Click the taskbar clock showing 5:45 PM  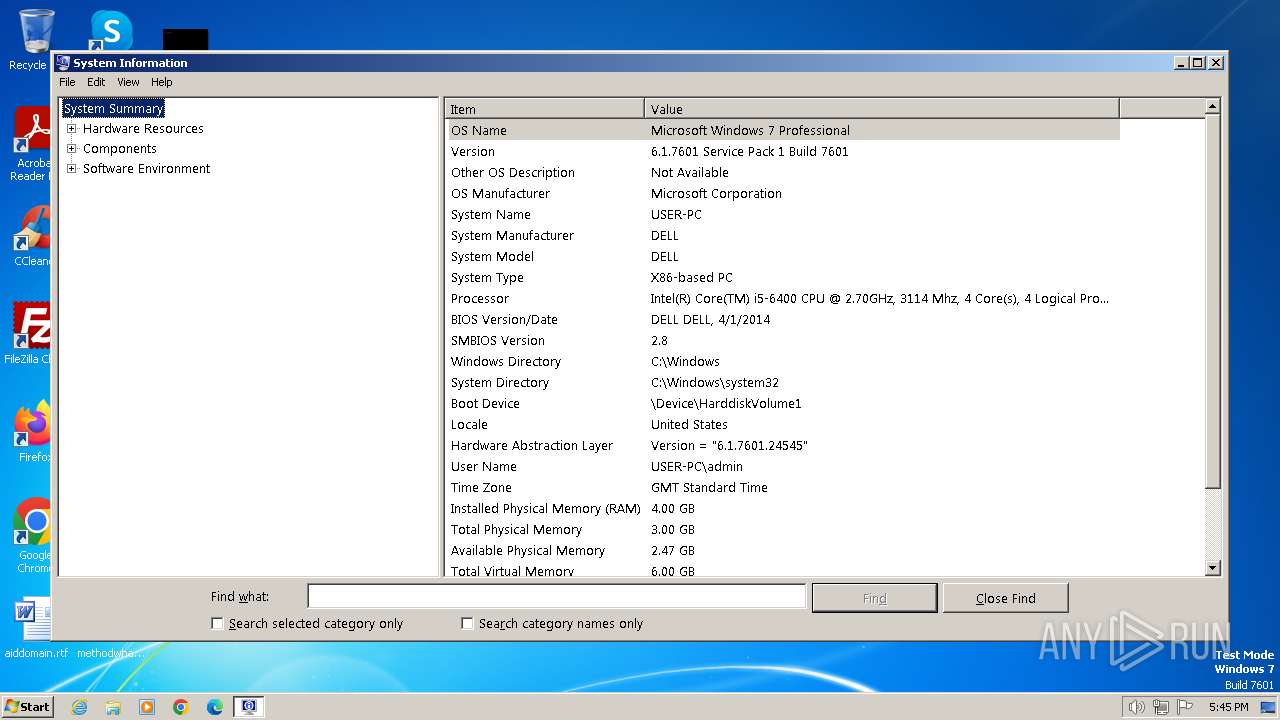tap(1228, 707)
